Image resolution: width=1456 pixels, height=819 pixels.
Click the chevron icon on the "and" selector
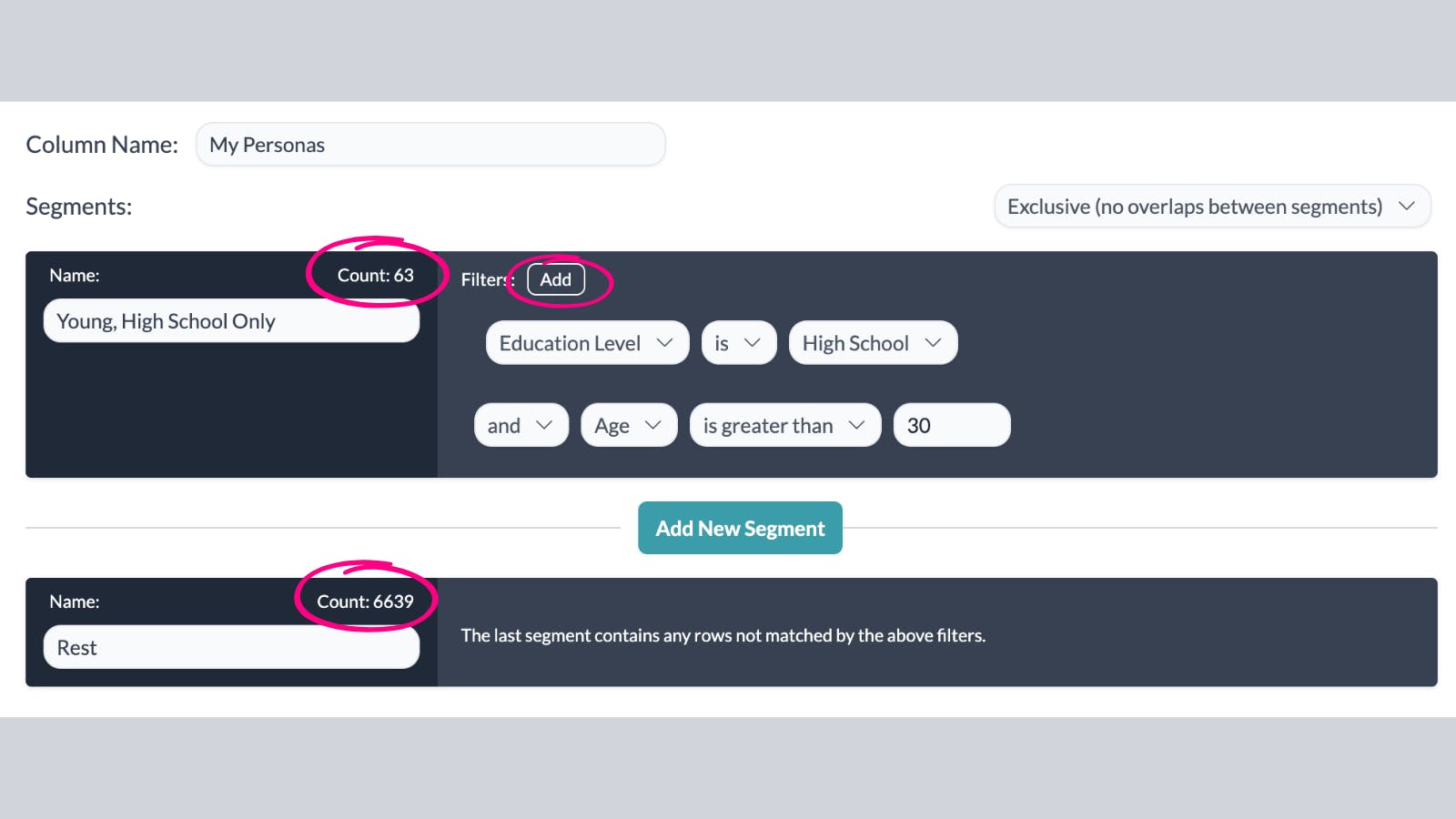click(x=545, y=425)
